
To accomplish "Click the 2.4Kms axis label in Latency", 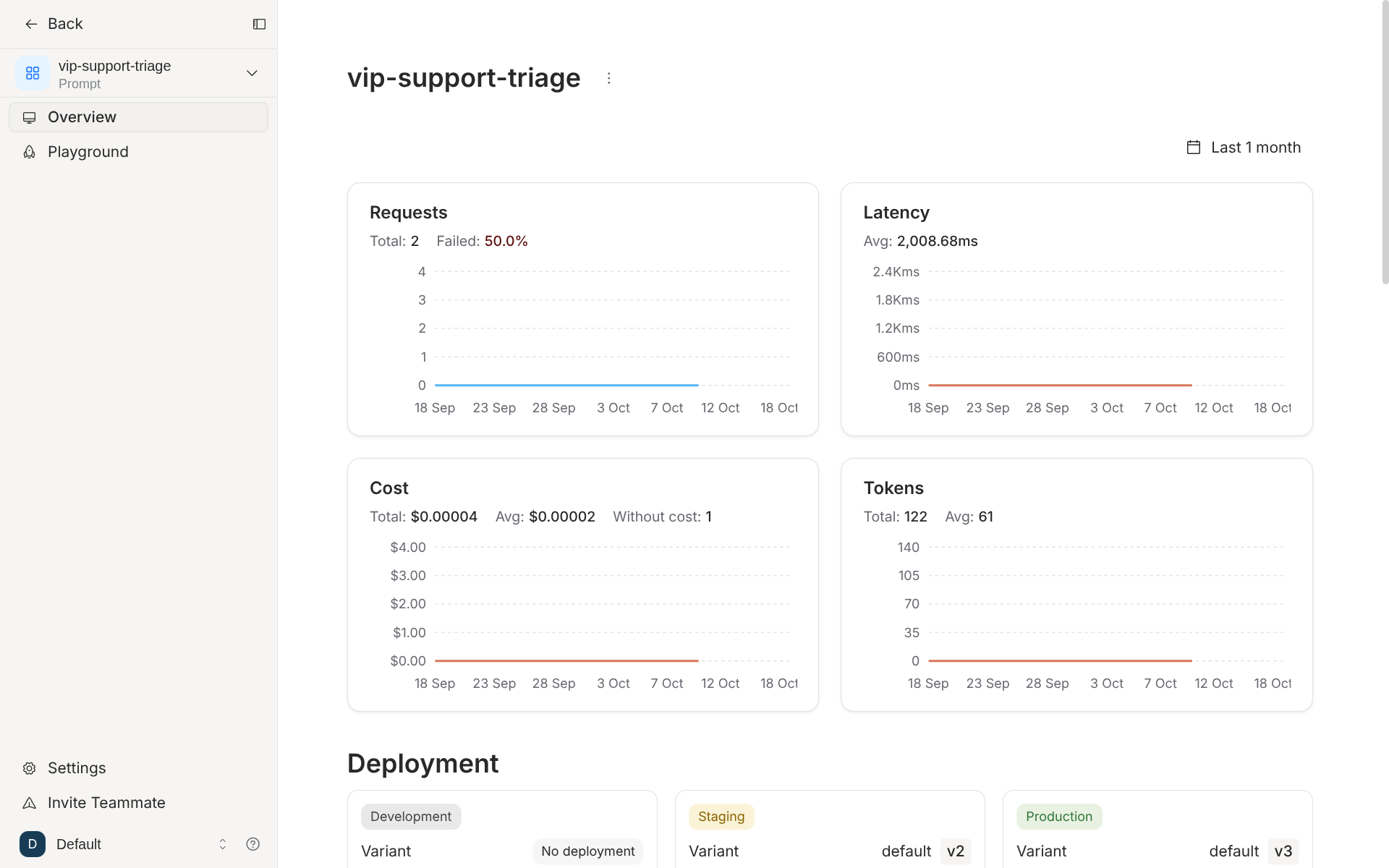I will click(896, 272).
